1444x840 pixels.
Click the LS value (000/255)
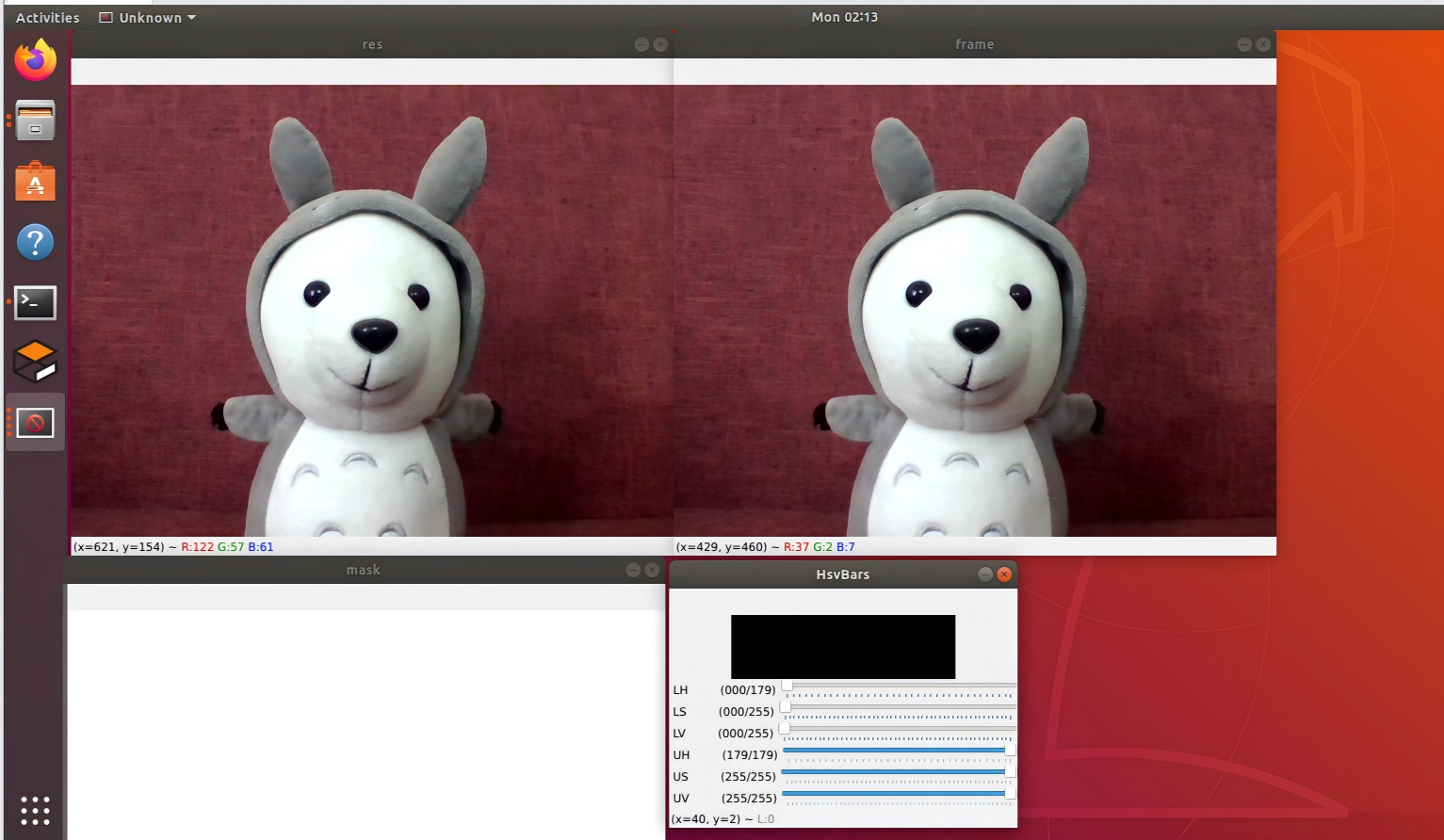pyautogui.click(x=746, y=712)
